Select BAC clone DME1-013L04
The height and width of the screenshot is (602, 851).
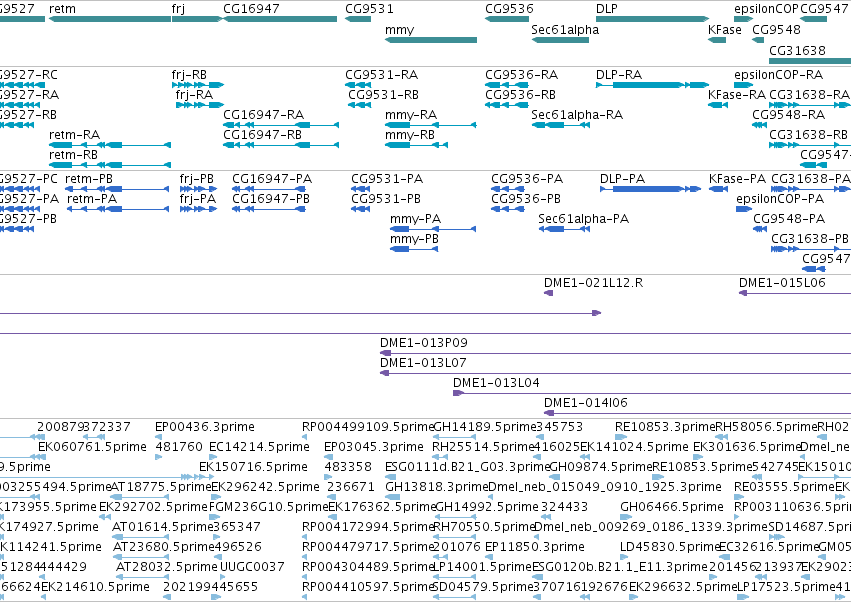coord(652,394)
